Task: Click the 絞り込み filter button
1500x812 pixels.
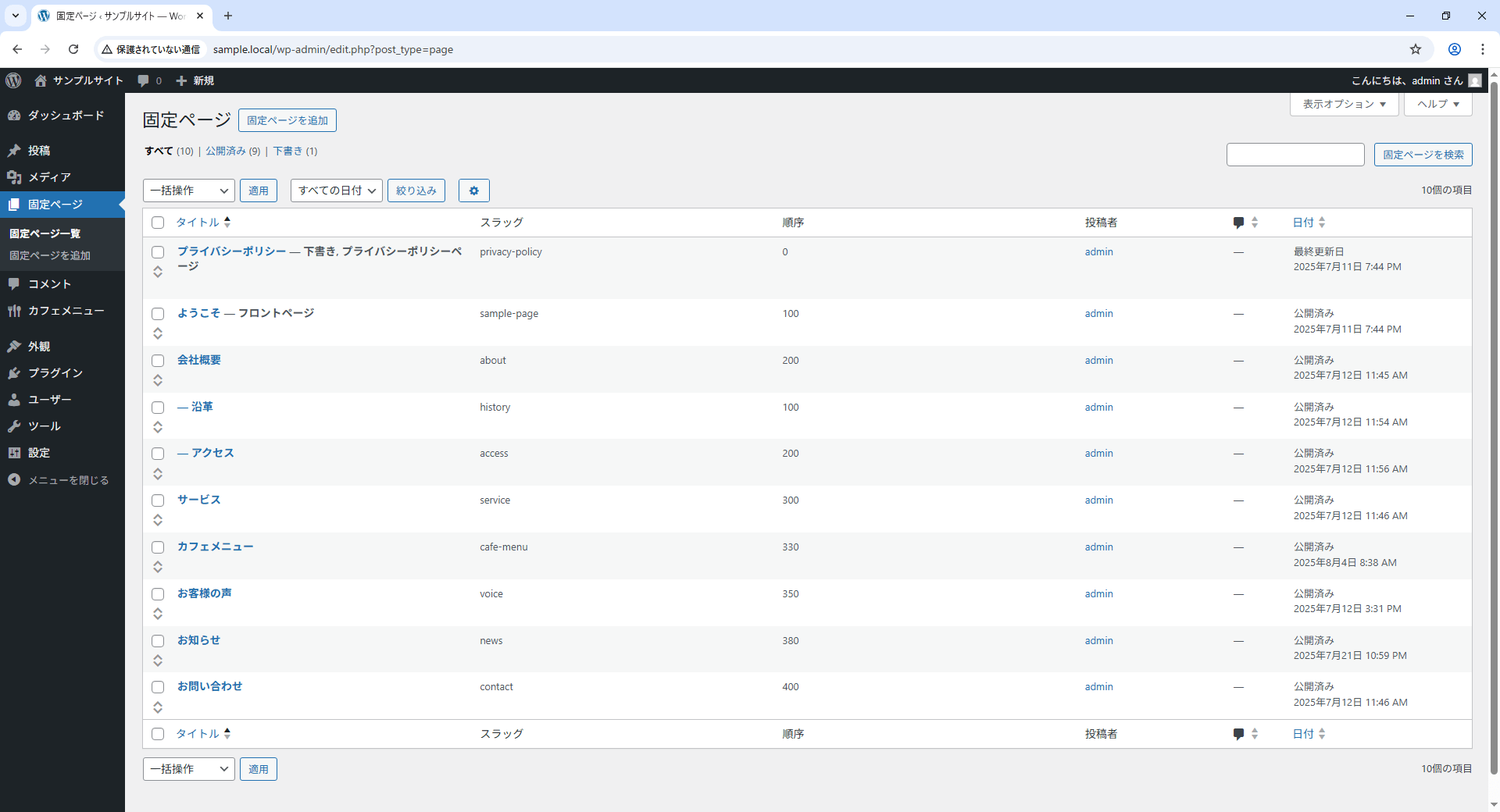Action: (x=416, y=191)
